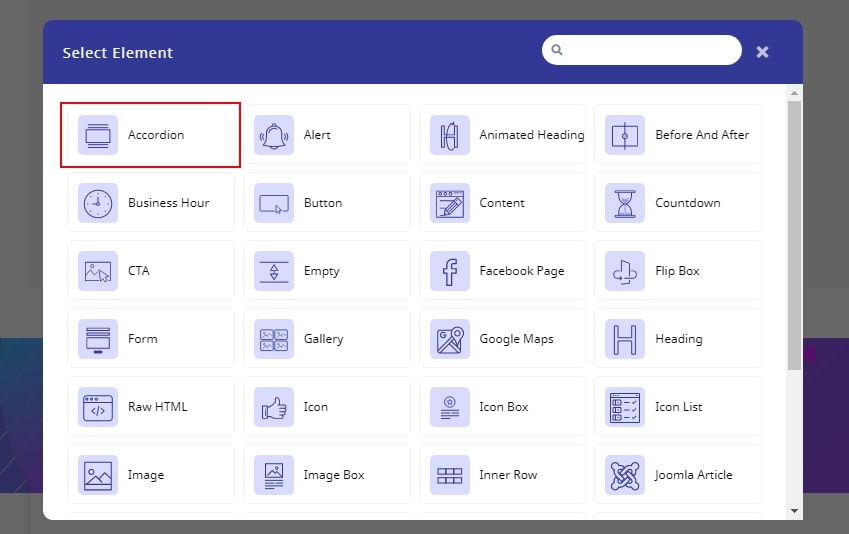Click the Button label text

pos(323,203)
